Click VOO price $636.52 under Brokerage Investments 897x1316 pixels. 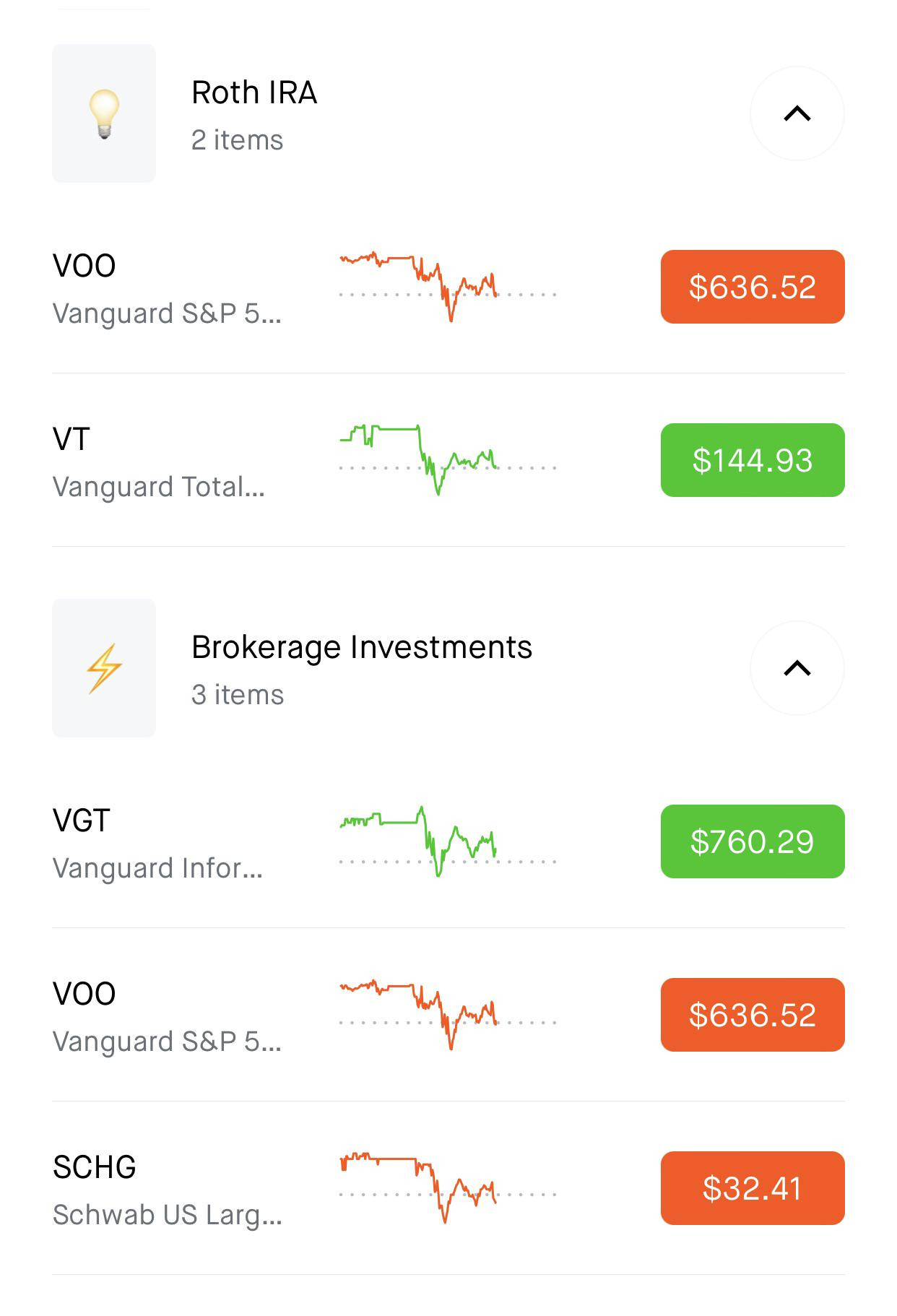click(x=753, y=1015)
